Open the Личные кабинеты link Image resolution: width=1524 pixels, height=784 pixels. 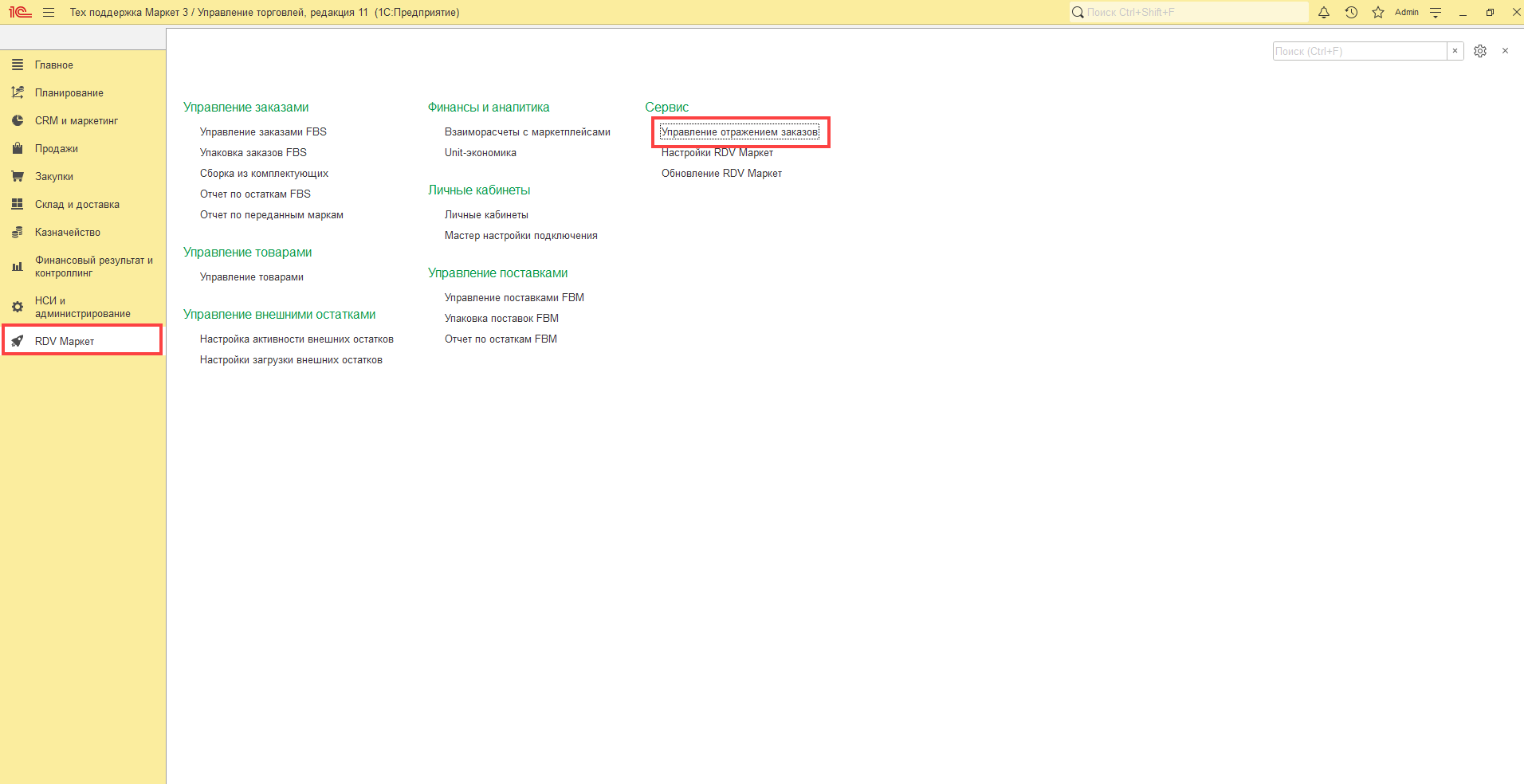(486, 215)
